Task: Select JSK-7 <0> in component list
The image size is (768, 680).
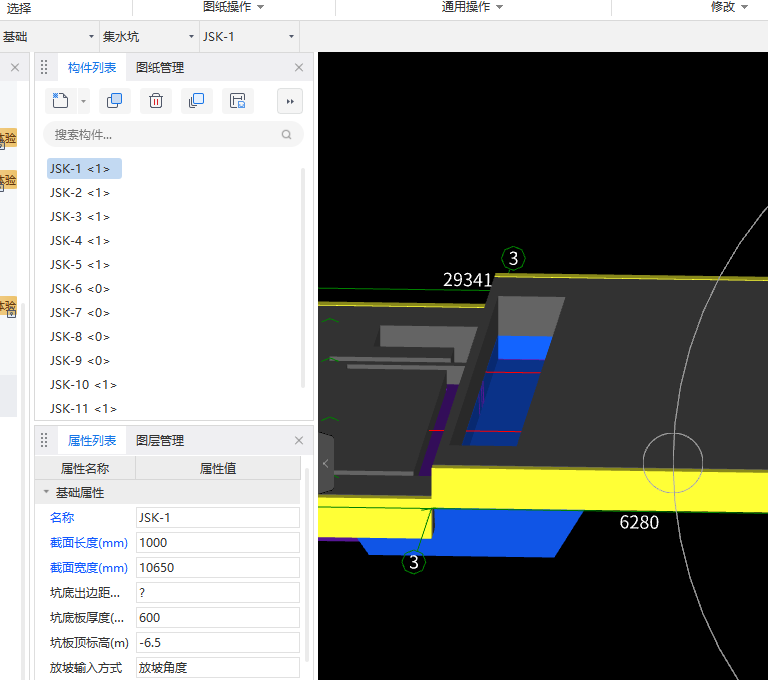Action: (80, 313)
